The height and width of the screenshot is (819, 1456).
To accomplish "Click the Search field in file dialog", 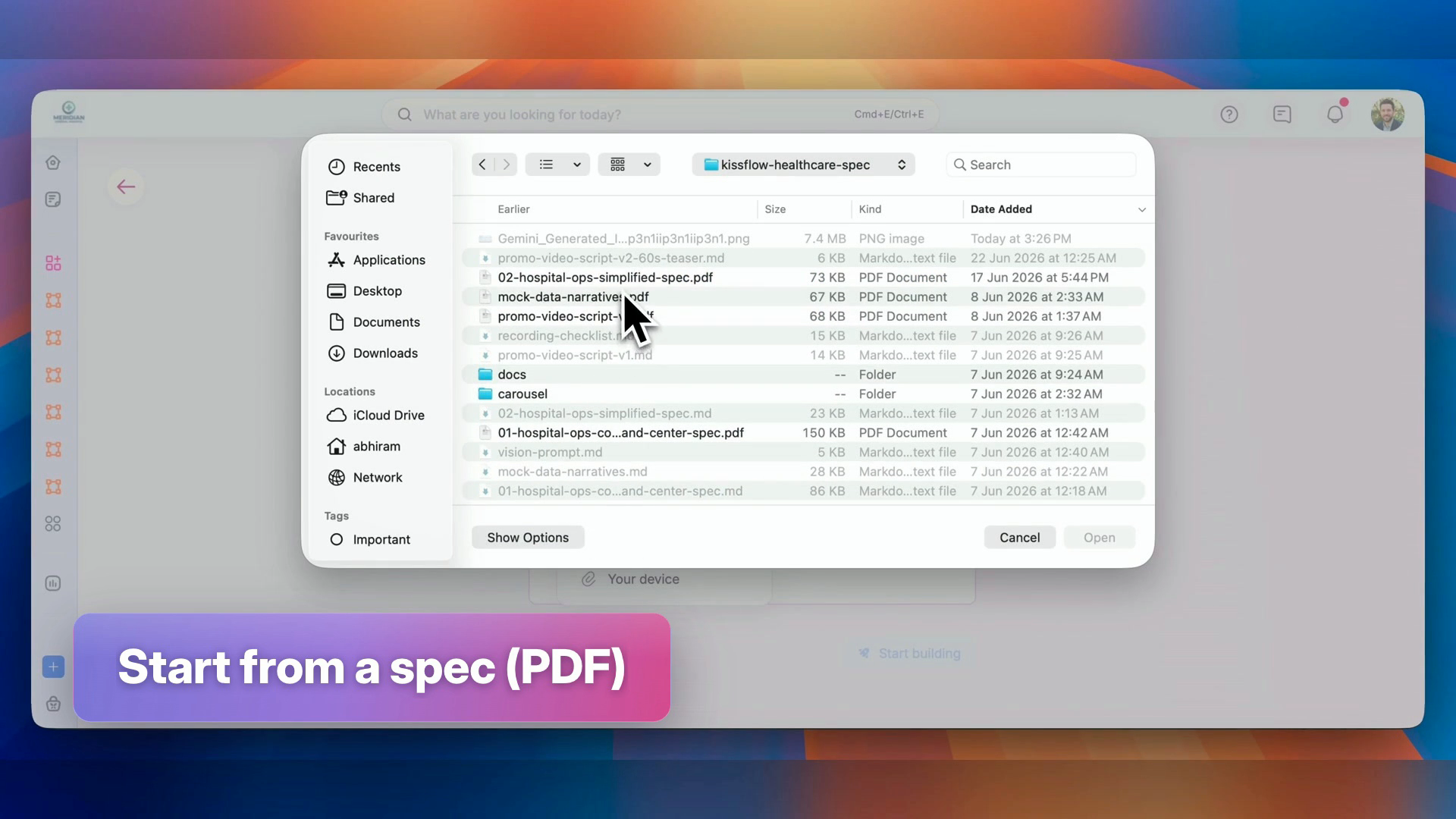I will (x=1040, y=165).
